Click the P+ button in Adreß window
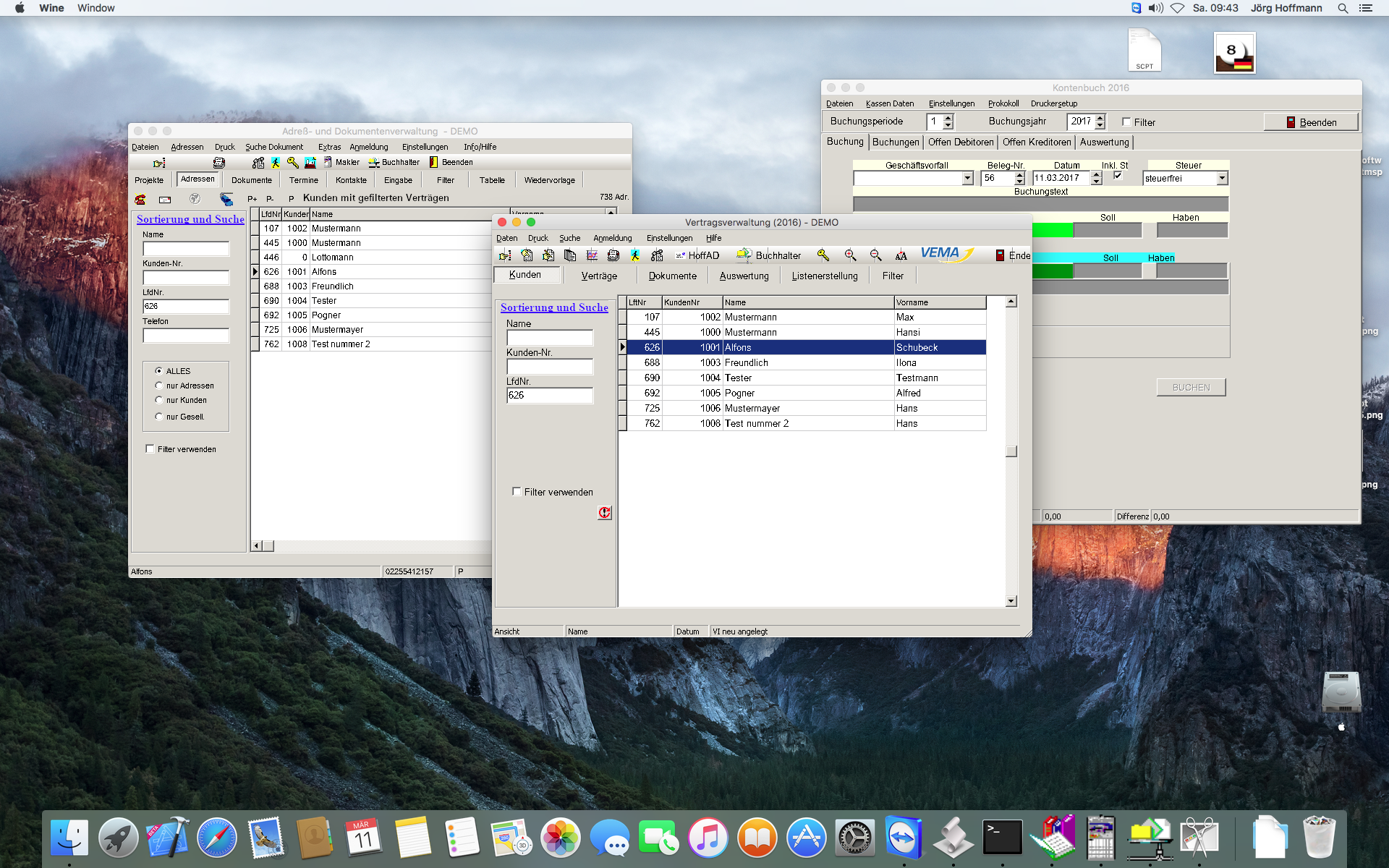The width and height of the screenshot is (1389, 868). click(x=252, y=198)
